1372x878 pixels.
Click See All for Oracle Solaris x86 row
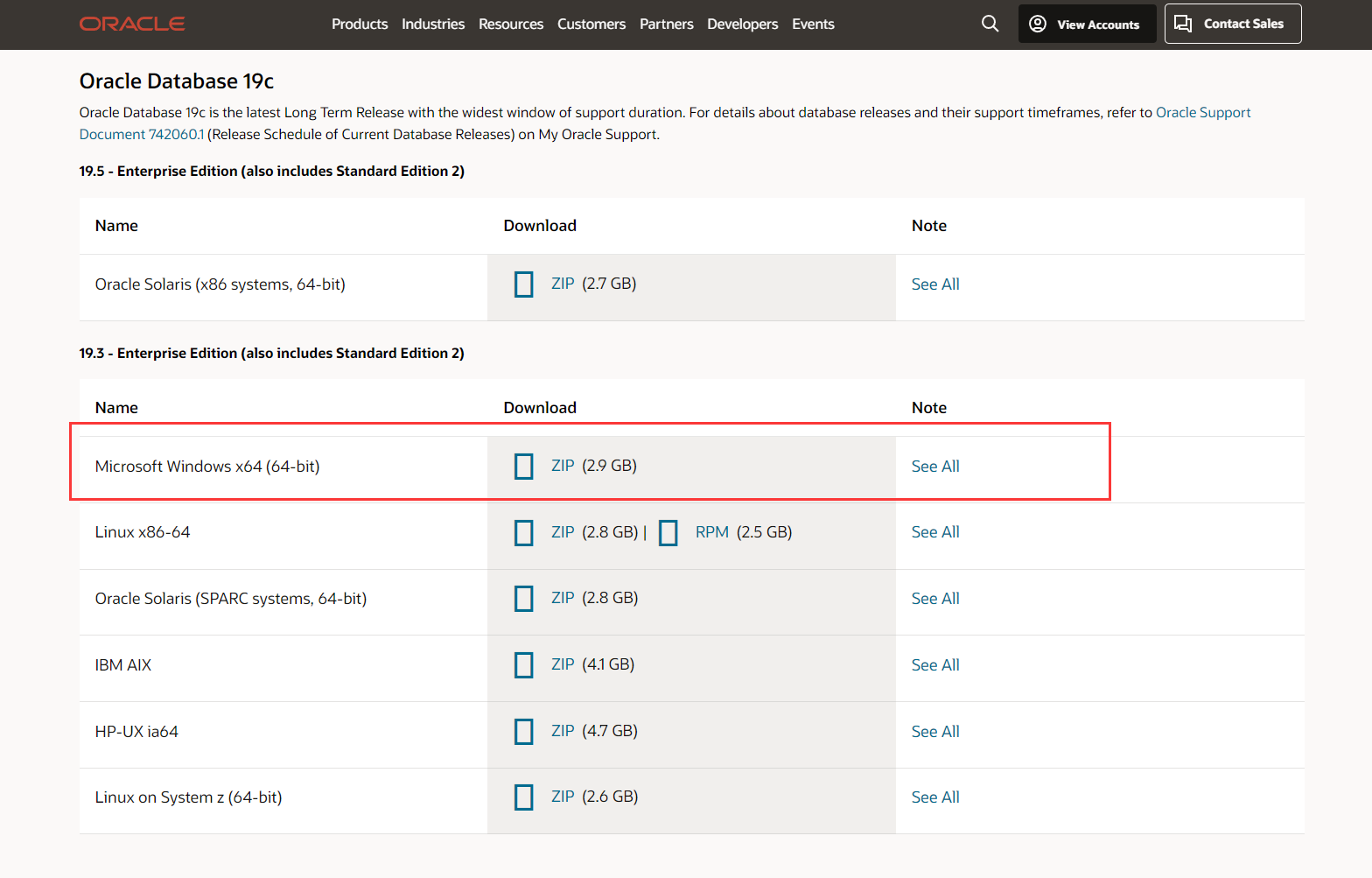point(935,284)
